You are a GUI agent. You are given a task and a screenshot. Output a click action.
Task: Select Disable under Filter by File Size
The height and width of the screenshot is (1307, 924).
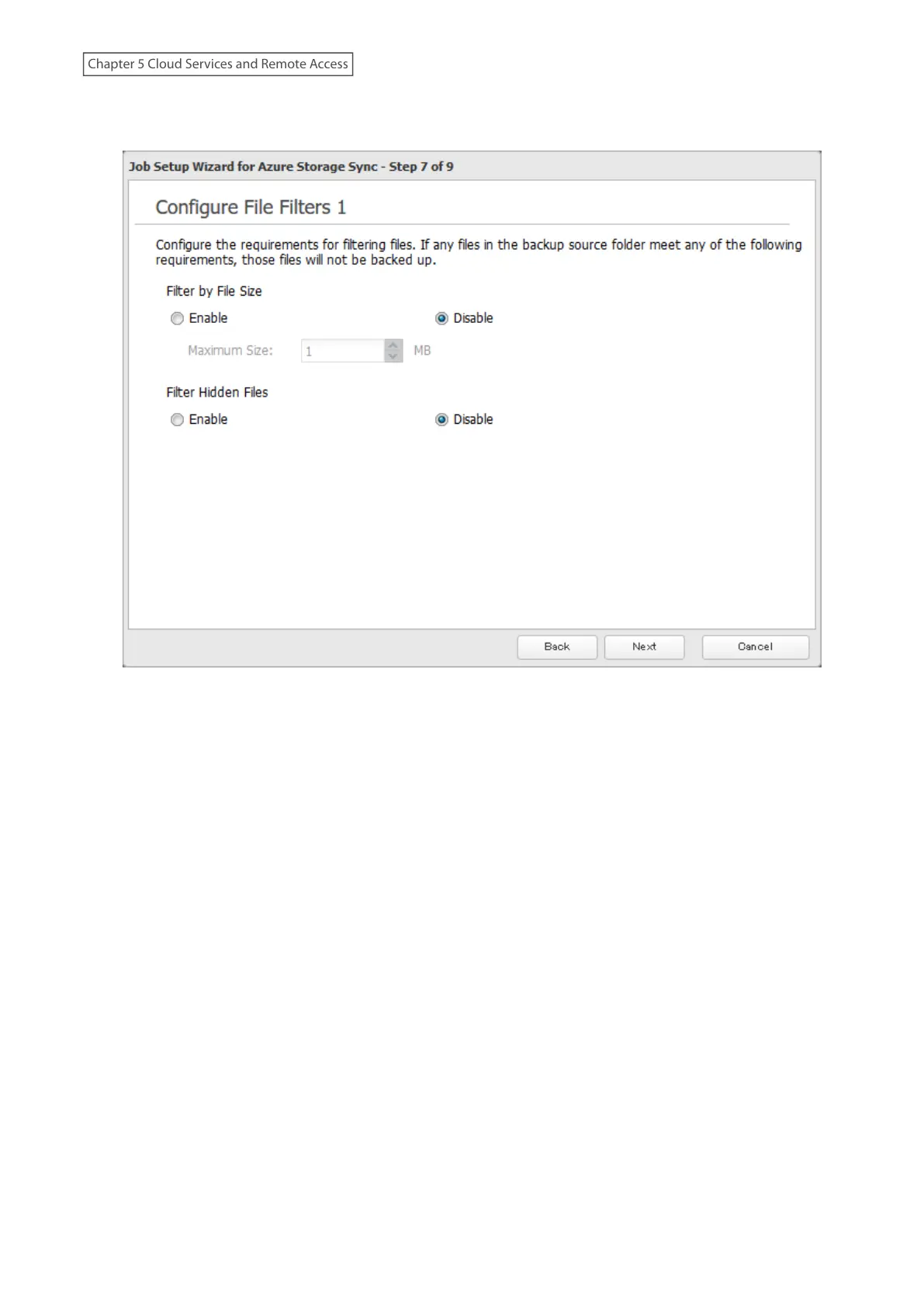tap(441, 318)
